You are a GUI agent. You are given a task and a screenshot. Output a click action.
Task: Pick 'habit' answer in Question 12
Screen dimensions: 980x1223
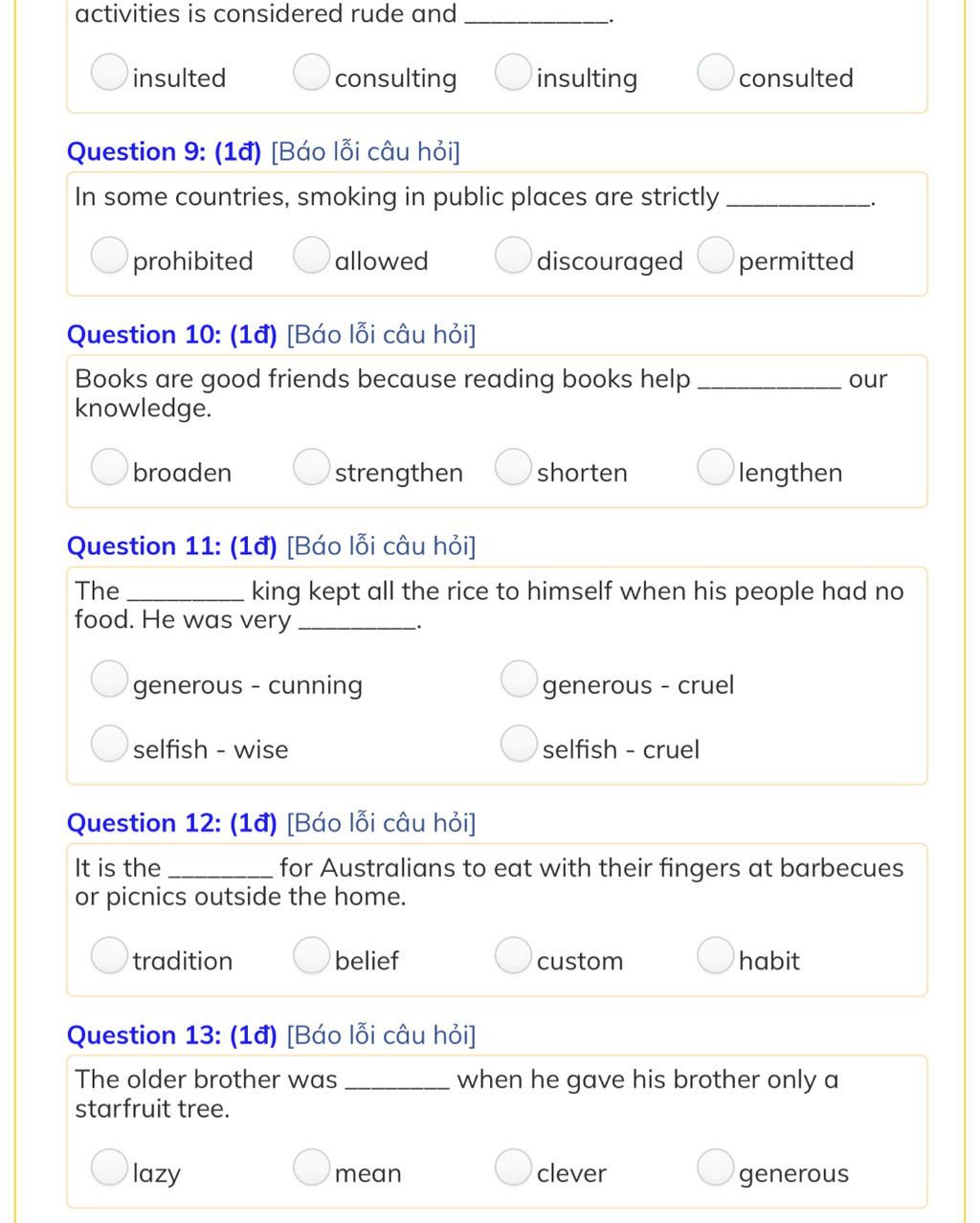pos(715,955)
